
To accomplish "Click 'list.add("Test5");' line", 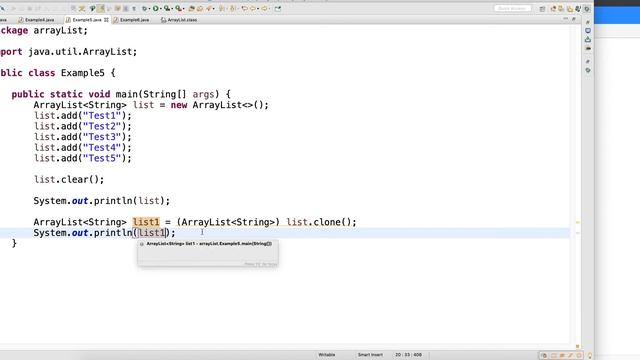I will click(82, 158).
